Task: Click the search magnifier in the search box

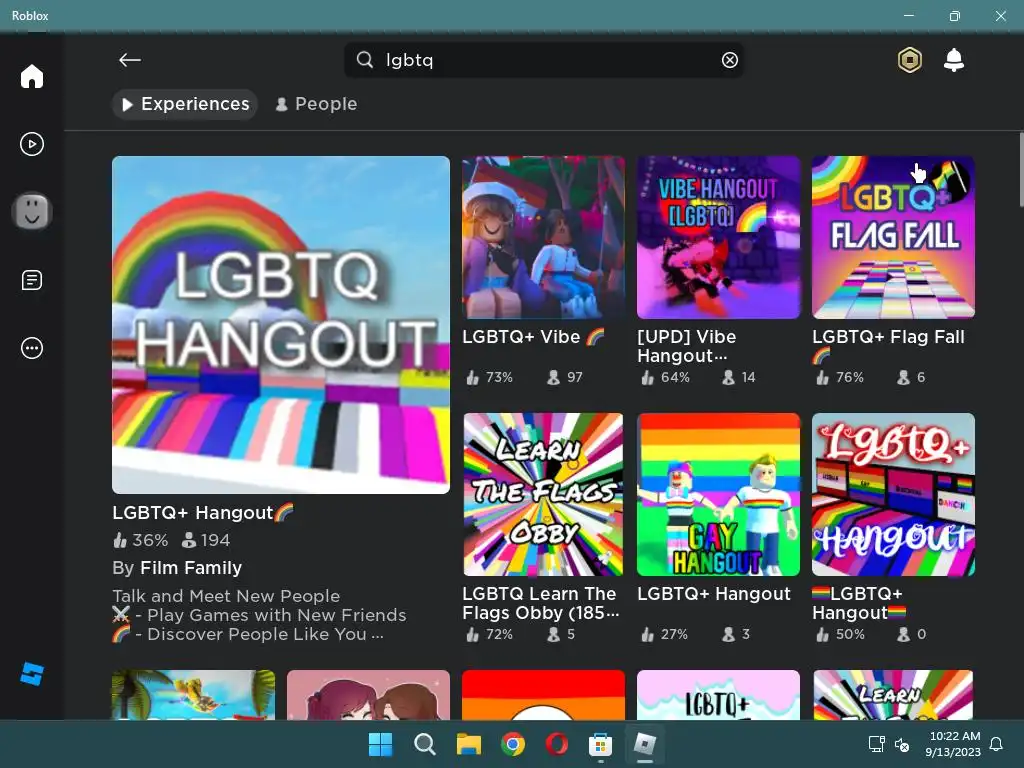Action: coord(364,60)
